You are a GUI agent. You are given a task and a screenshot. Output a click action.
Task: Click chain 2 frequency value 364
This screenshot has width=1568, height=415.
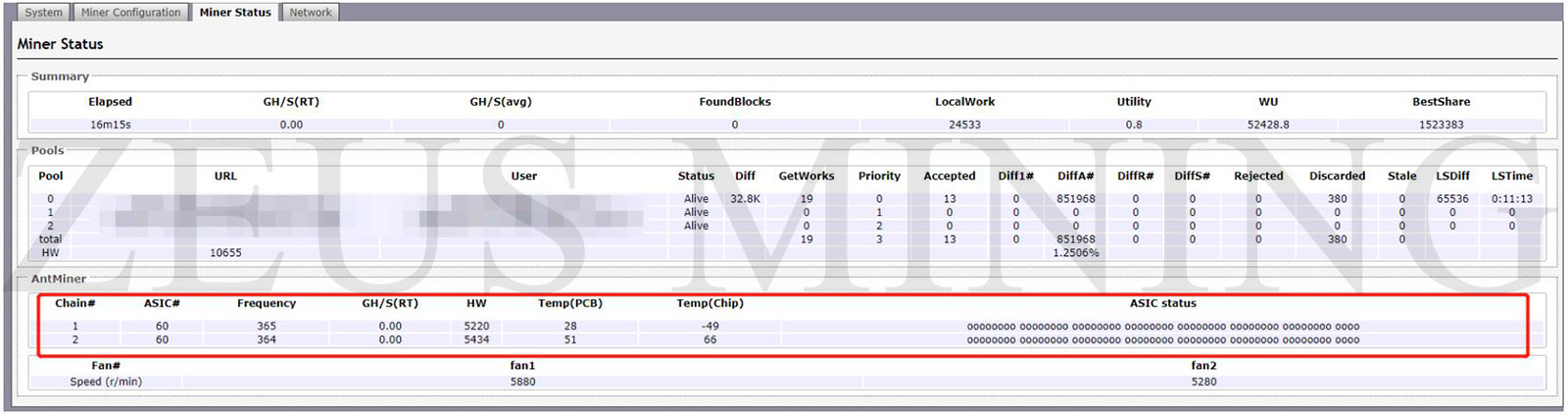click(x=267, y=339)
